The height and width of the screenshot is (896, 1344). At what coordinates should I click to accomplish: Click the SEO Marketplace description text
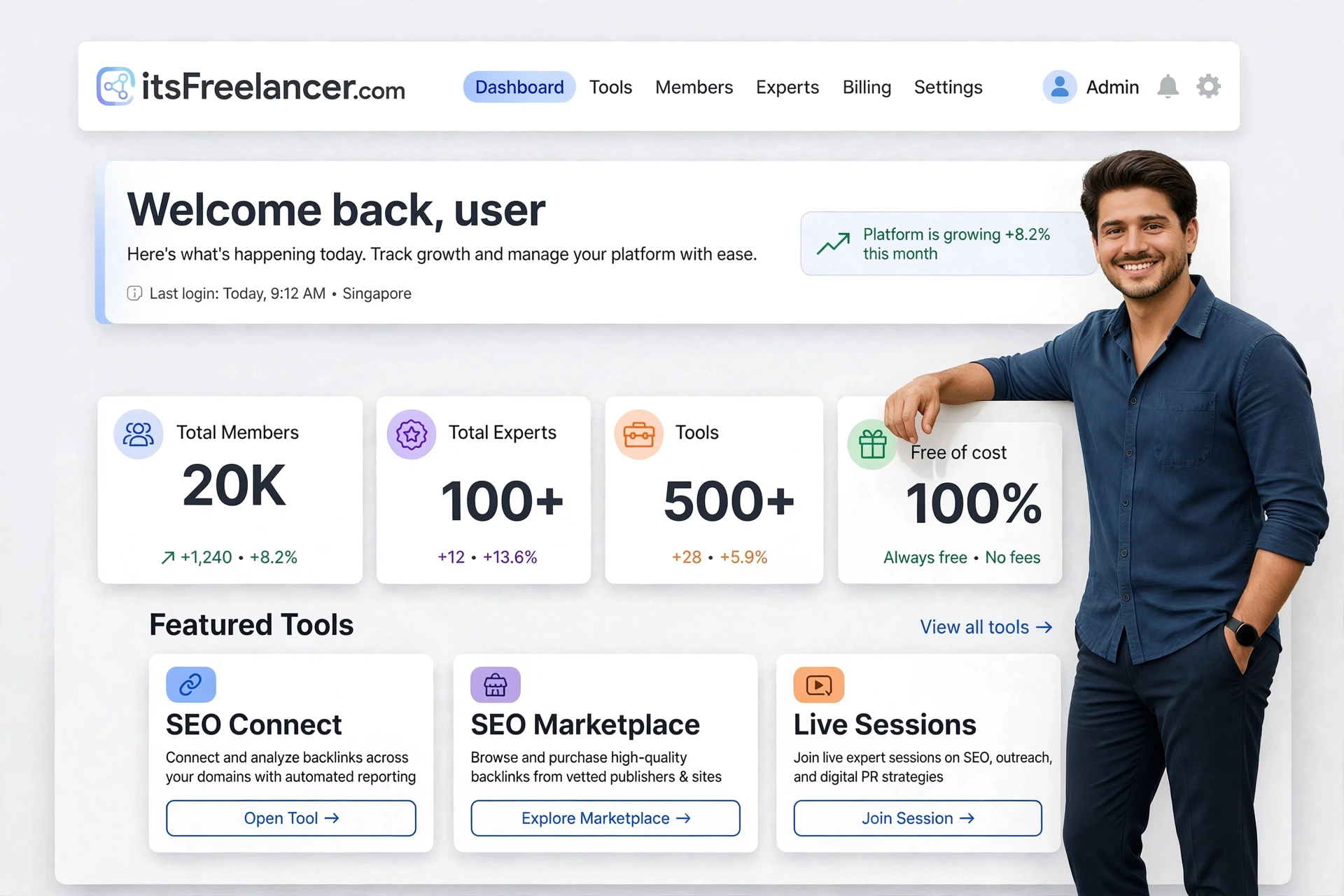pyautogui.click(x=596, y=767)
